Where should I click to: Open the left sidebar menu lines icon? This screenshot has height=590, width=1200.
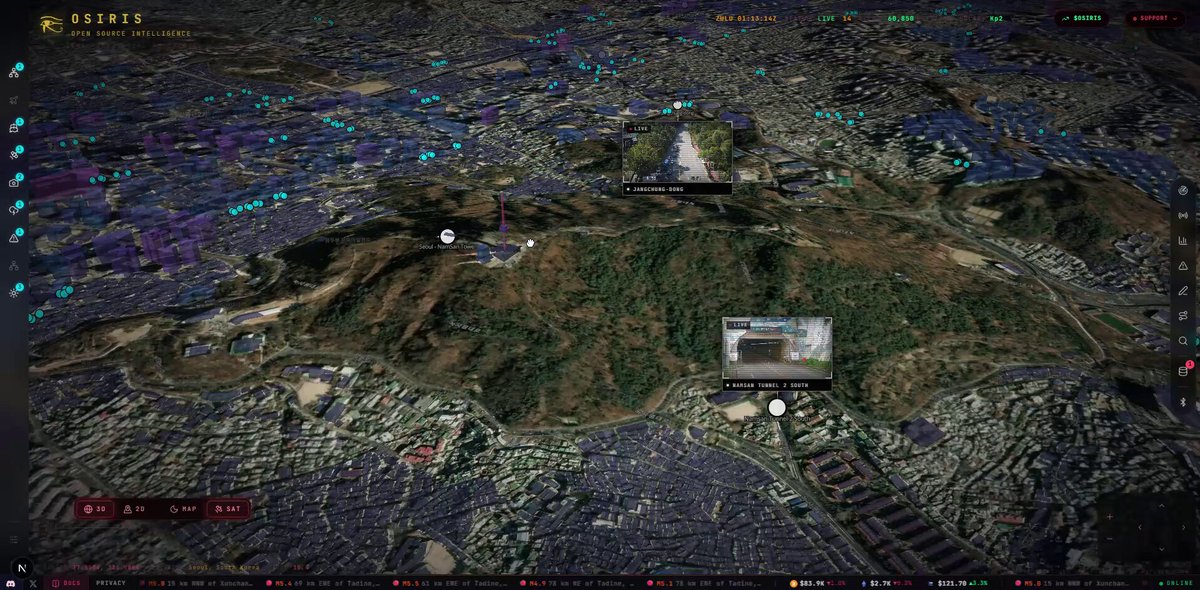coord(14,539)
